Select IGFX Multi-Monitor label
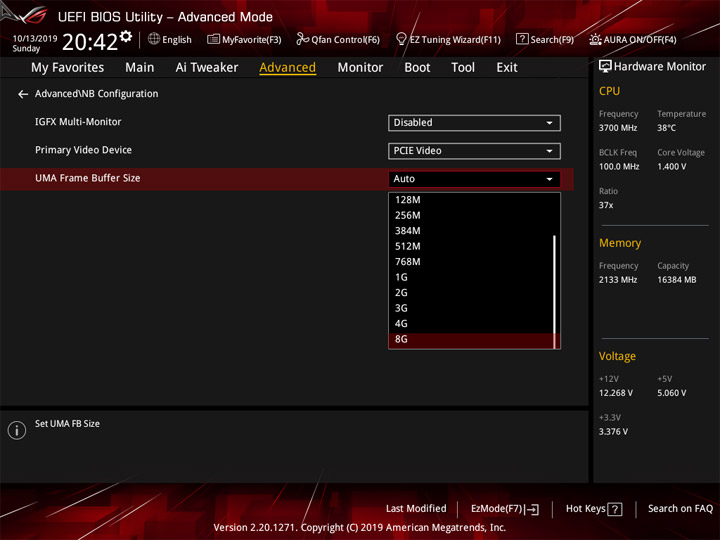Screen dimensions: 720x540 78,122
